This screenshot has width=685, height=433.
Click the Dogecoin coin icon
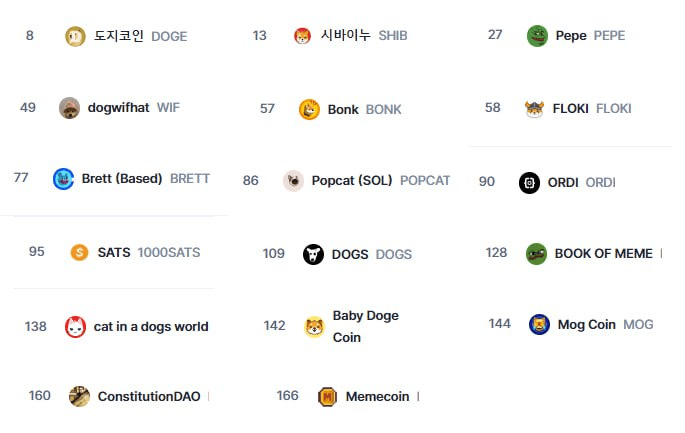tap(75, 36)
